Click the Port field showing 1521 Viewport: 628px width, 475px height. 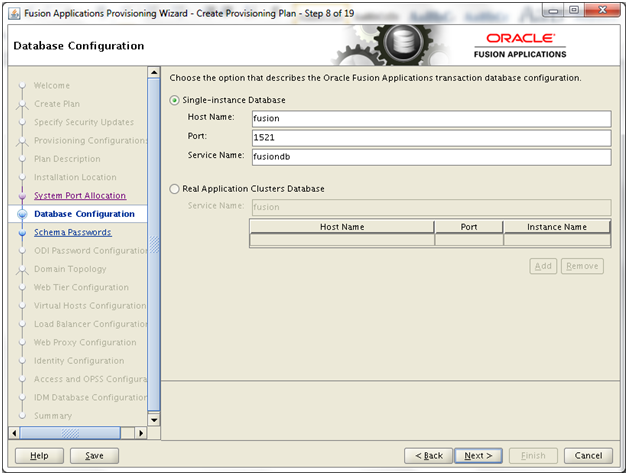[x=431, y=138]
